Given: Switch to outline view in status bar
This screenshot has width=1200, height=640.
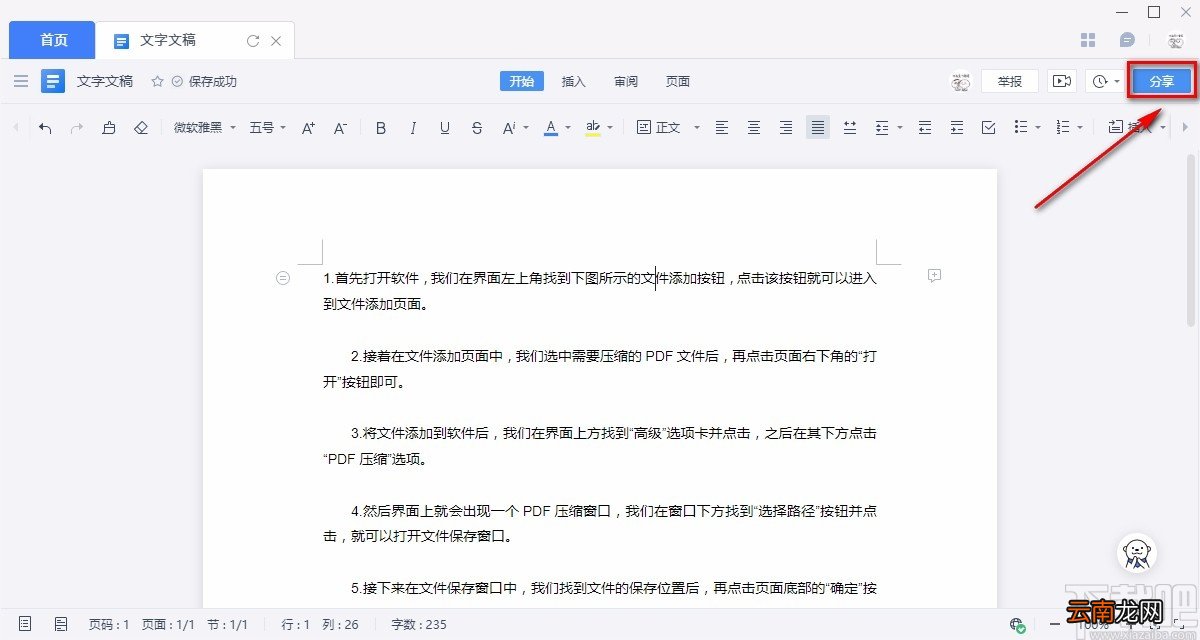Looking at the screenshot, I should pos(61,624).
